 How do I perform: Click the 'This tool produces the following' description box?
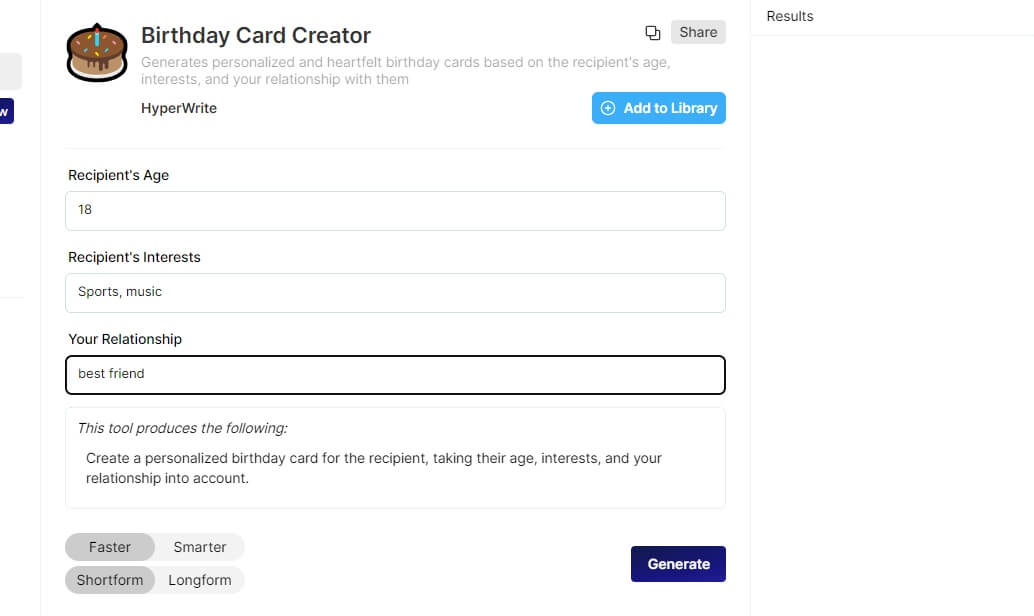tap(396, 458)
